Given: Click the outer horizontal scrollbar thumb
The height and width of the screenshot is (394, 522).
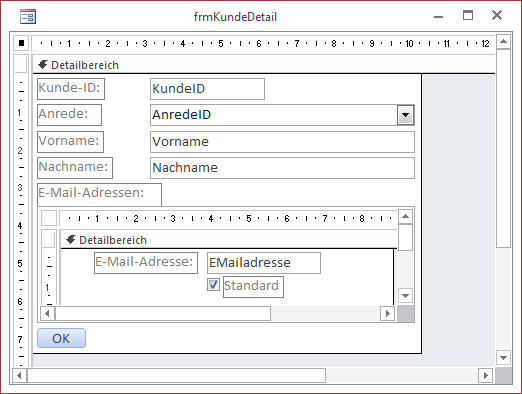Looking at the screenshot, I should 176,376.
